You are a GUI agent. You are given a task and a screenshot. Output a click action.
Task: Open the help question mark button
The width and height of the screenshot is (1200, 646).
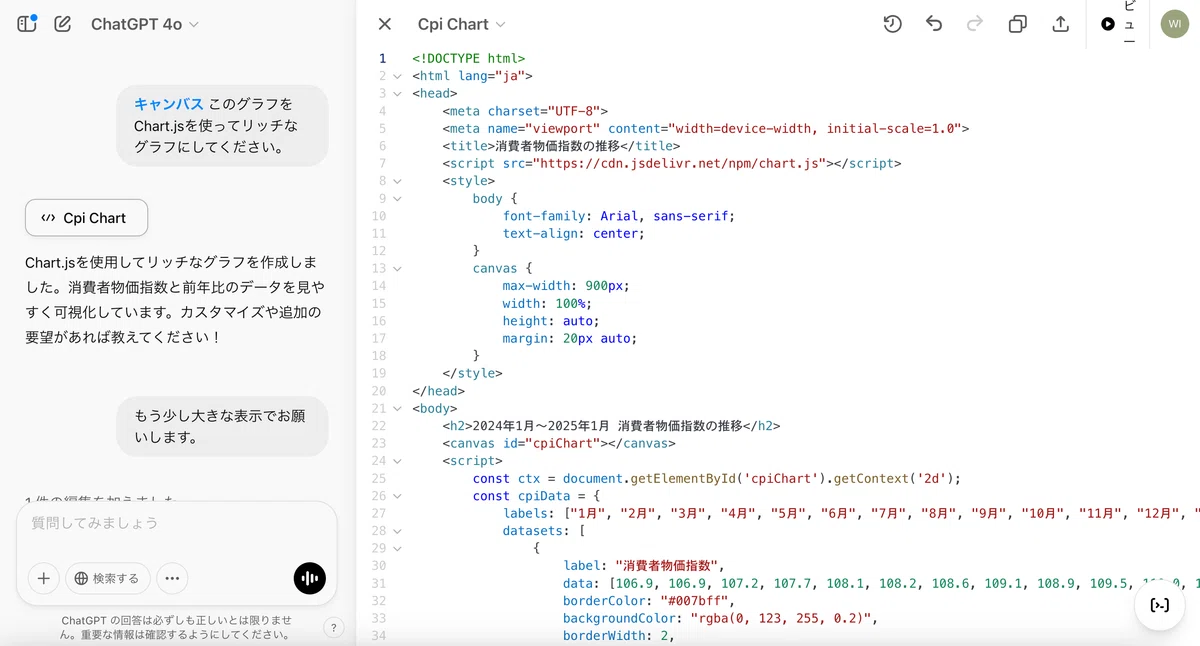[334, 628]
